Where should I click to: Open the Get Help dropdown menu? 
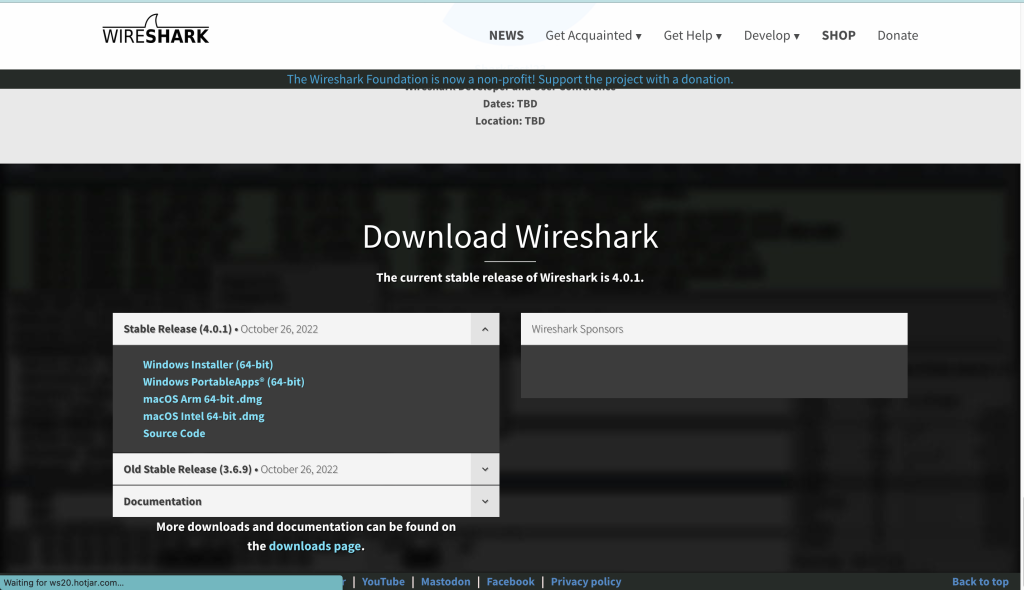pos(692,35)
